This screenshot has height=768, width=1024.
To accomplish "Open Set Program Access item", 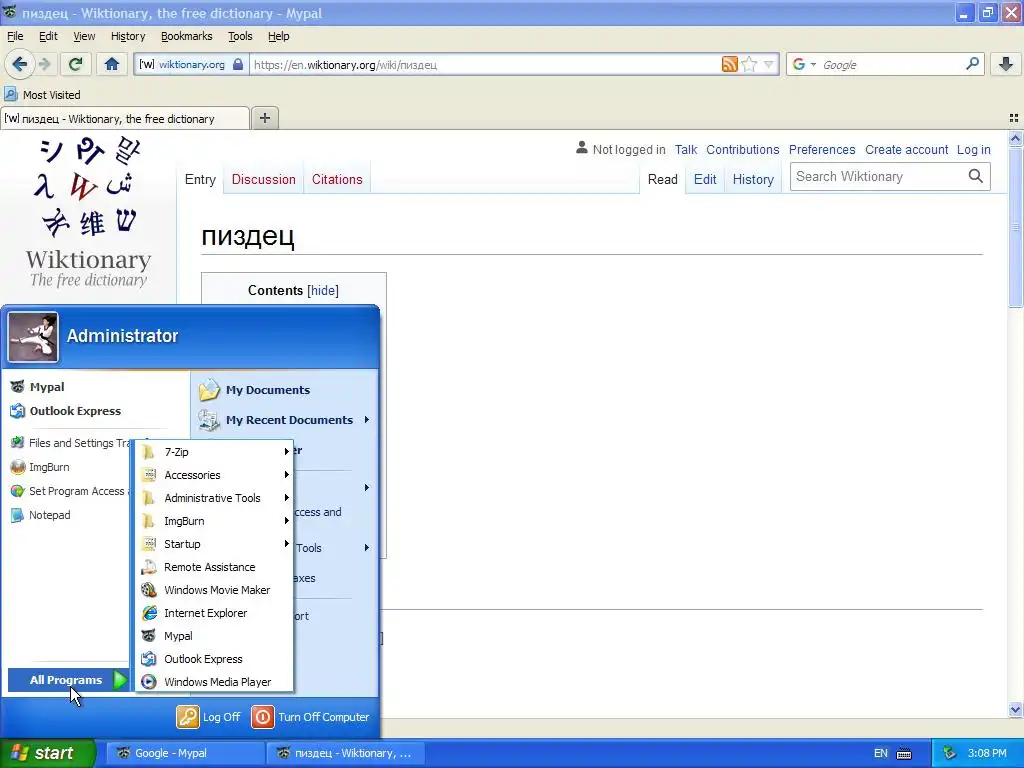I will [x=68, y=491].
